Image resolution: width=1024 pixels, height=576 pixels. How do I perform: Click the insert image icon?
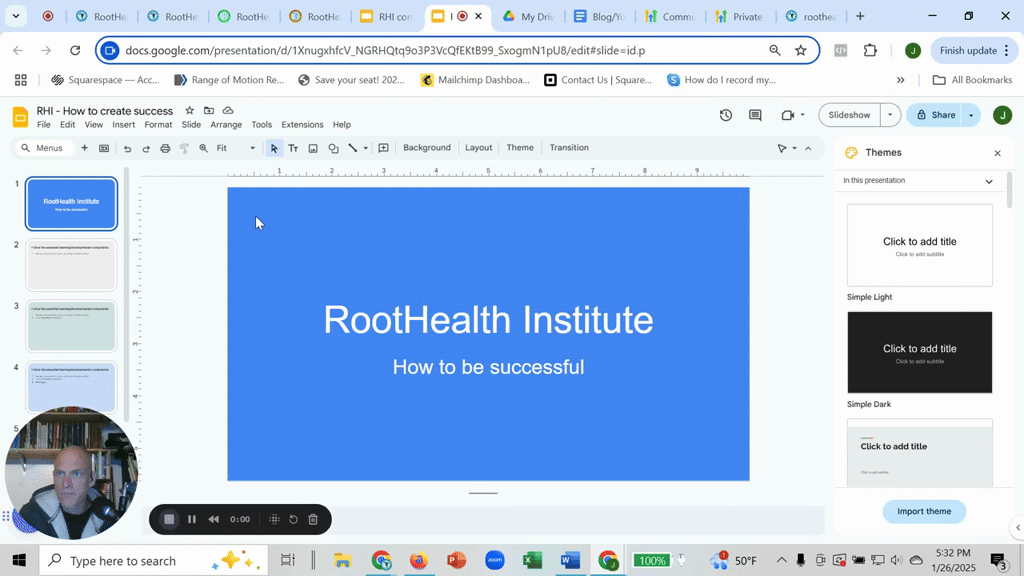click(x=313, y=148)
